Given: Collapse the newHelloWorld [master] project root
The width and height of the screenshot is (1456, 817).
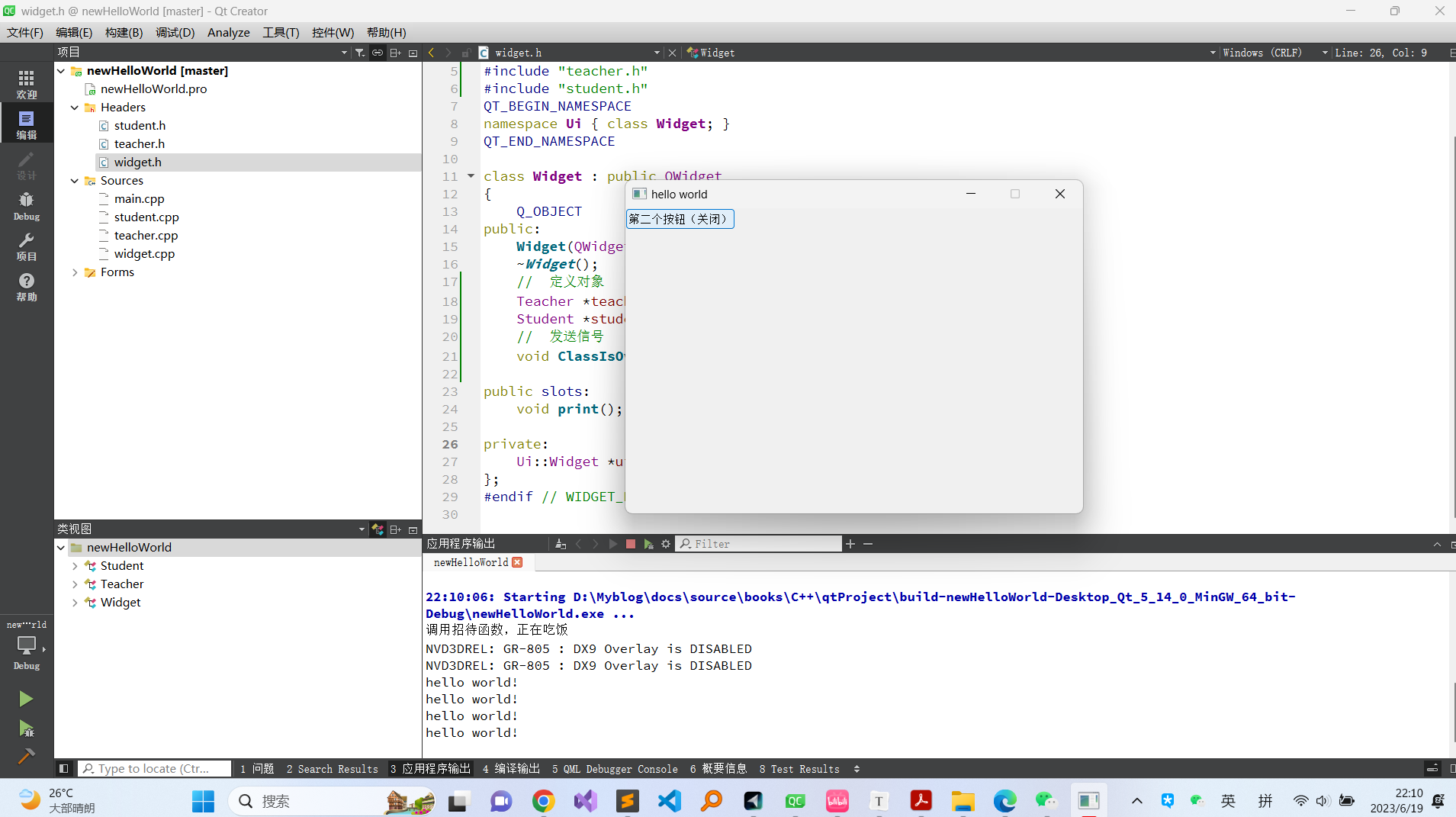Looking at the screenshot, I should coord(61,71).
